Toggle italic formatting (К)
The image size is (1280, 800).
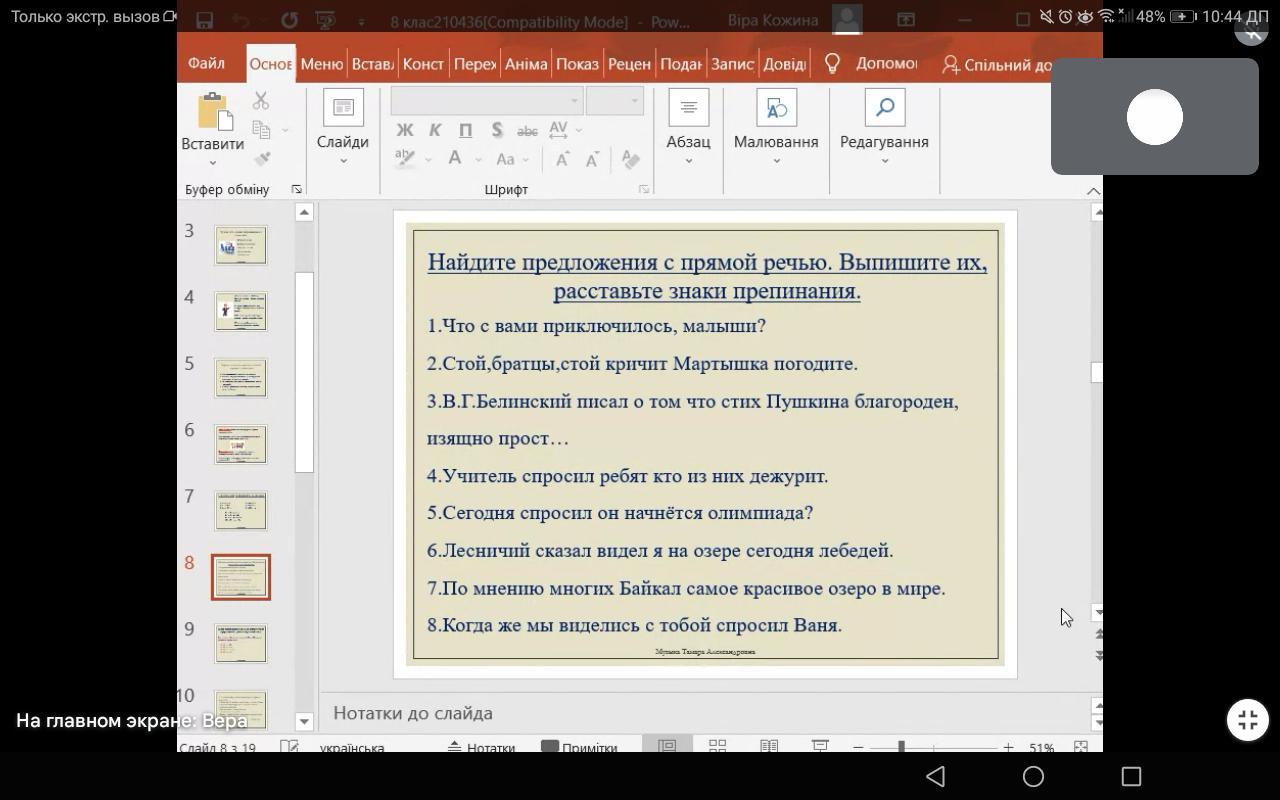pyautogui.click(x=435, y=130)
